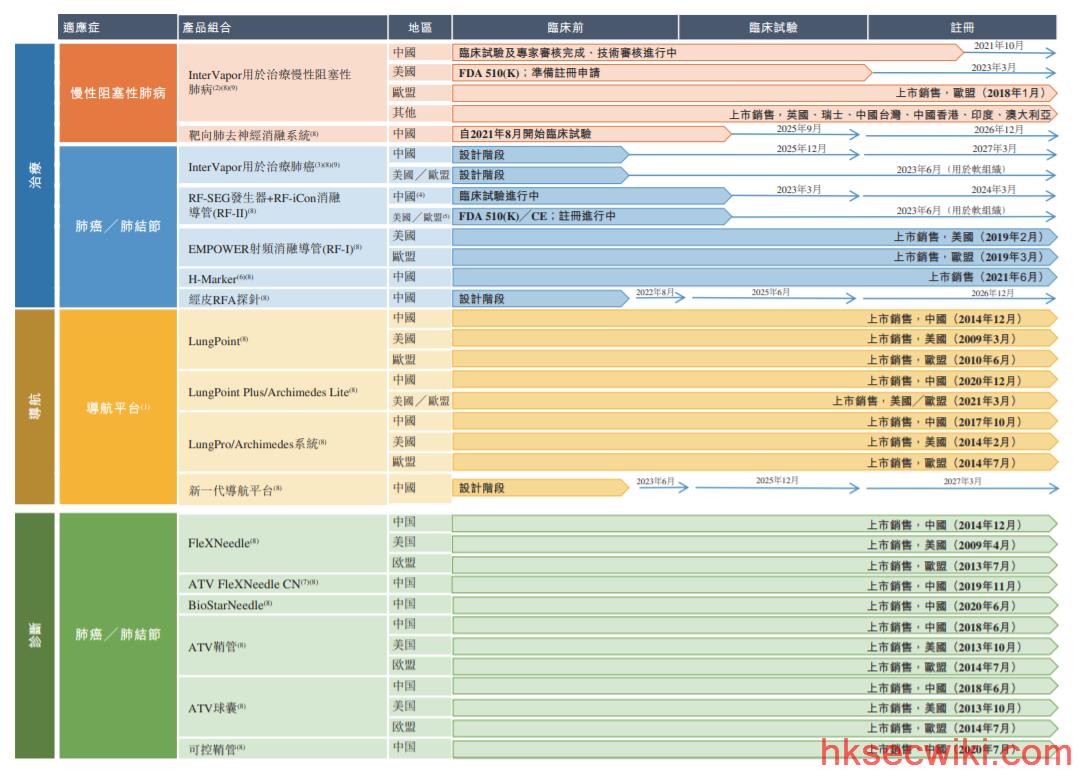Select 上市銷售,中國(2021年6月) bar text
Viewport: 1082px width, 776px height.
tap(986, 277)
